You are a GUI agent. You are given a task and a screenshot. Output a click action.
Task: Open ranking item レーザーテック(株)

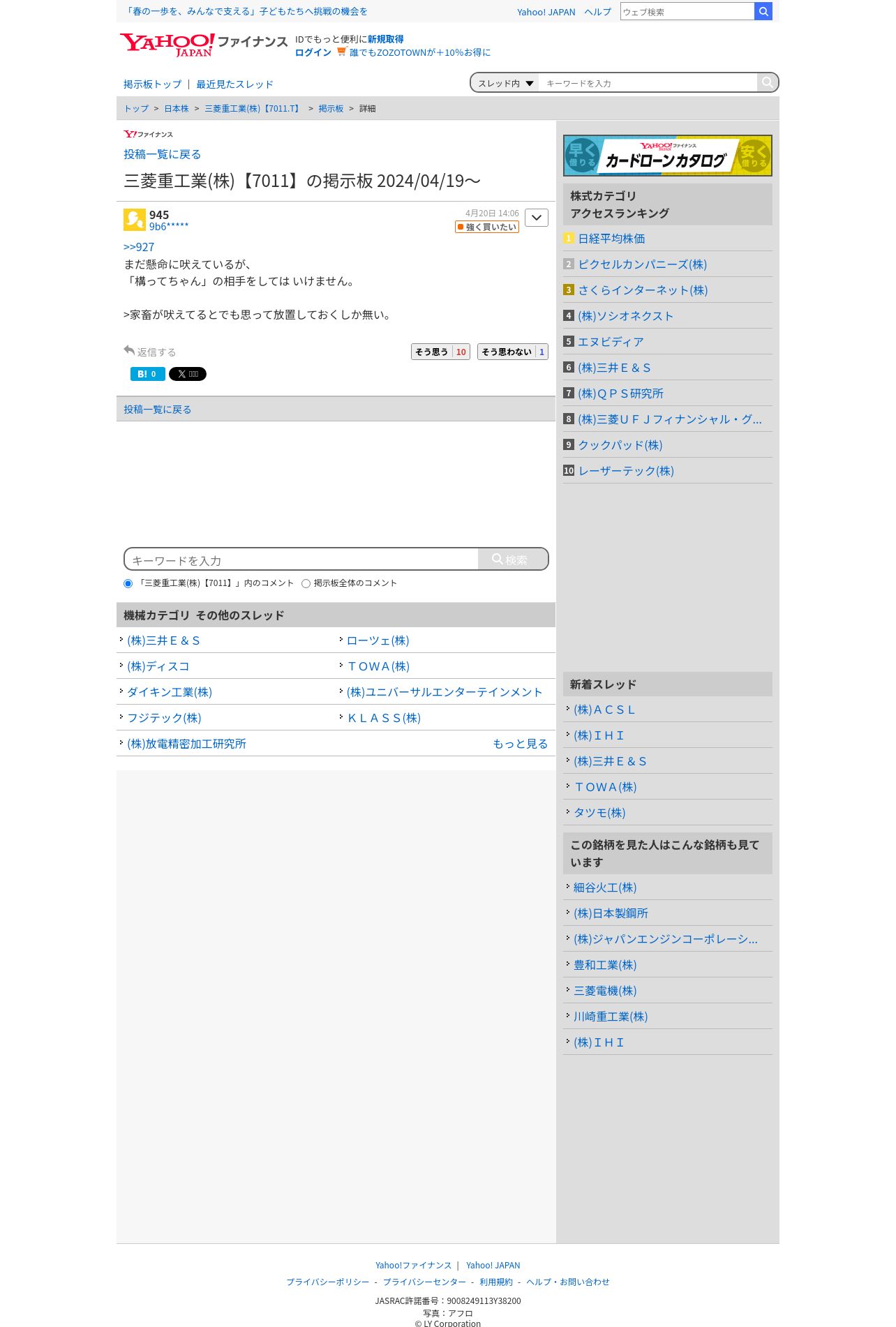[626, 471]
